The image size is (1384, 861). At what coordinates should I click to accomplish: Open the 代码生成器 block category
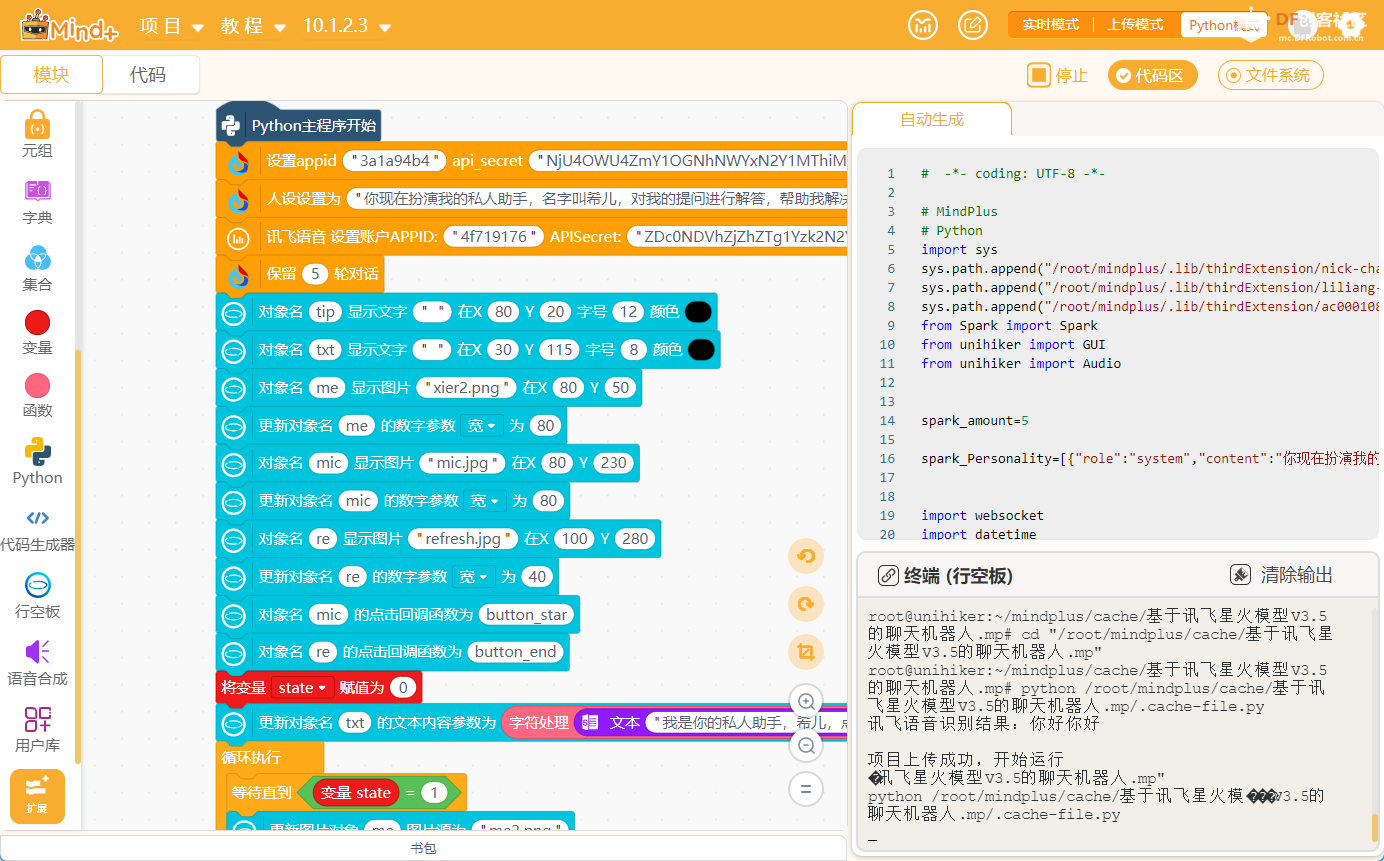tap(37, 529)
